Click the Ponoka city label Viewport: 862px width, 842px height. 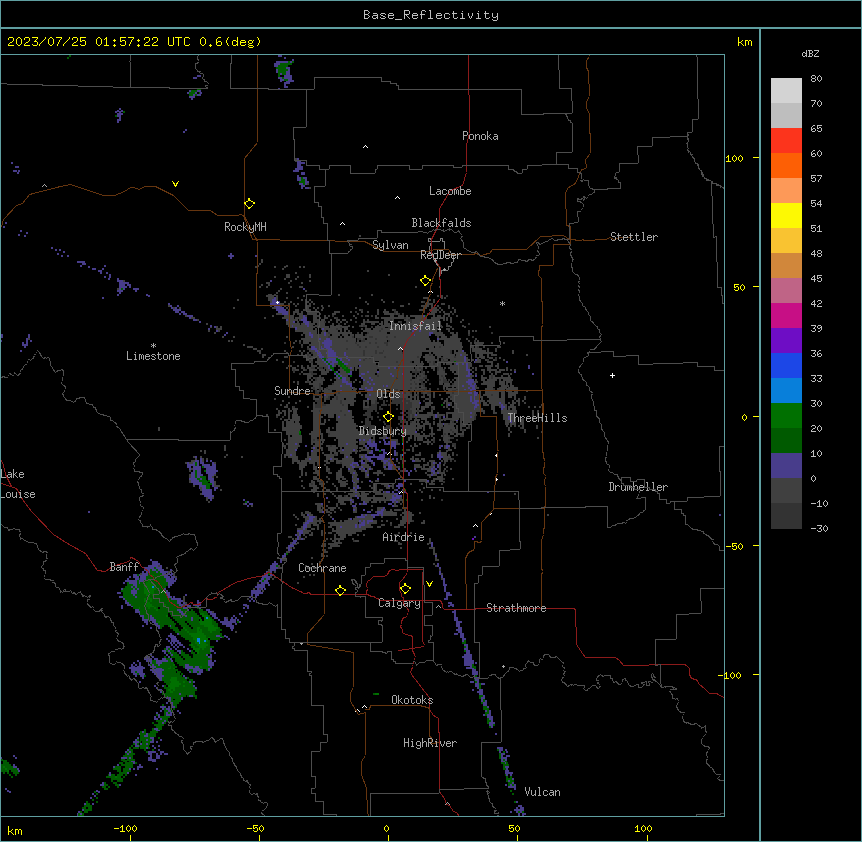(480, 136)
